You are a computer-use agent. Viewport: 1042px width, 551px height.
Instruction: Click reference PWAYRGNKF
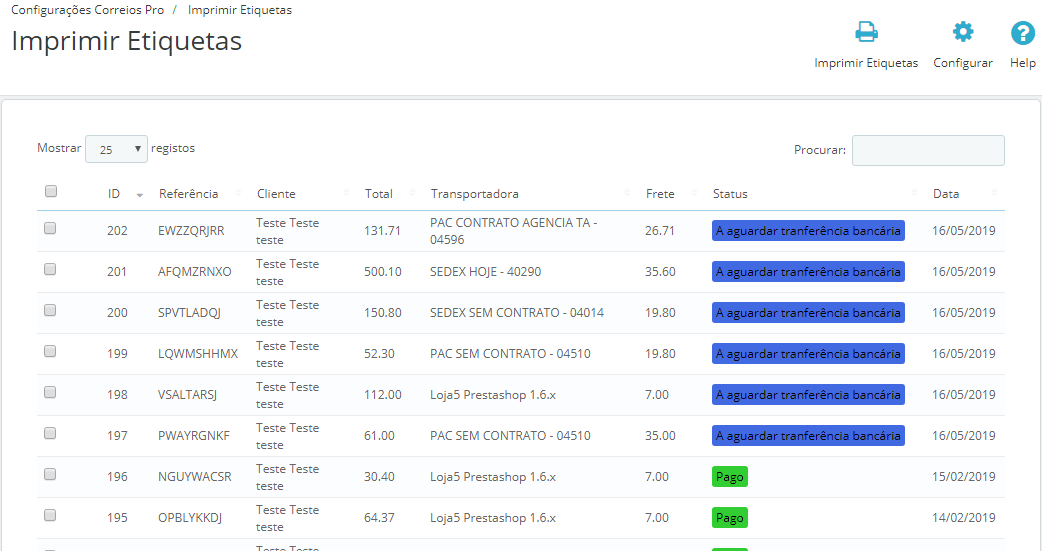194,436
